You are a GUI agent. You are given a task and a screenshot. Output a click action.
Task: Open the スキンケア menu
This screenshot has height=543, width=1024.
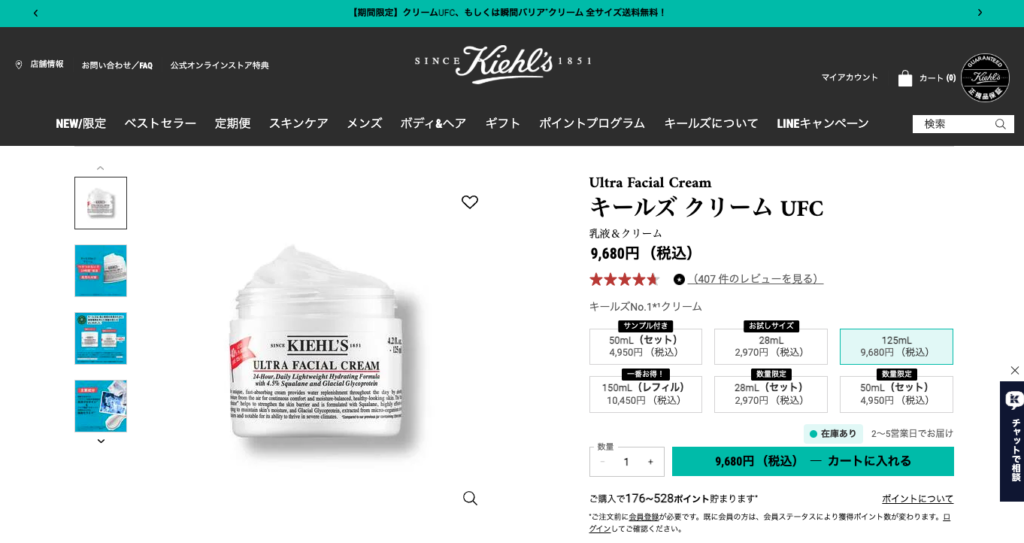(x=298, y=123)
